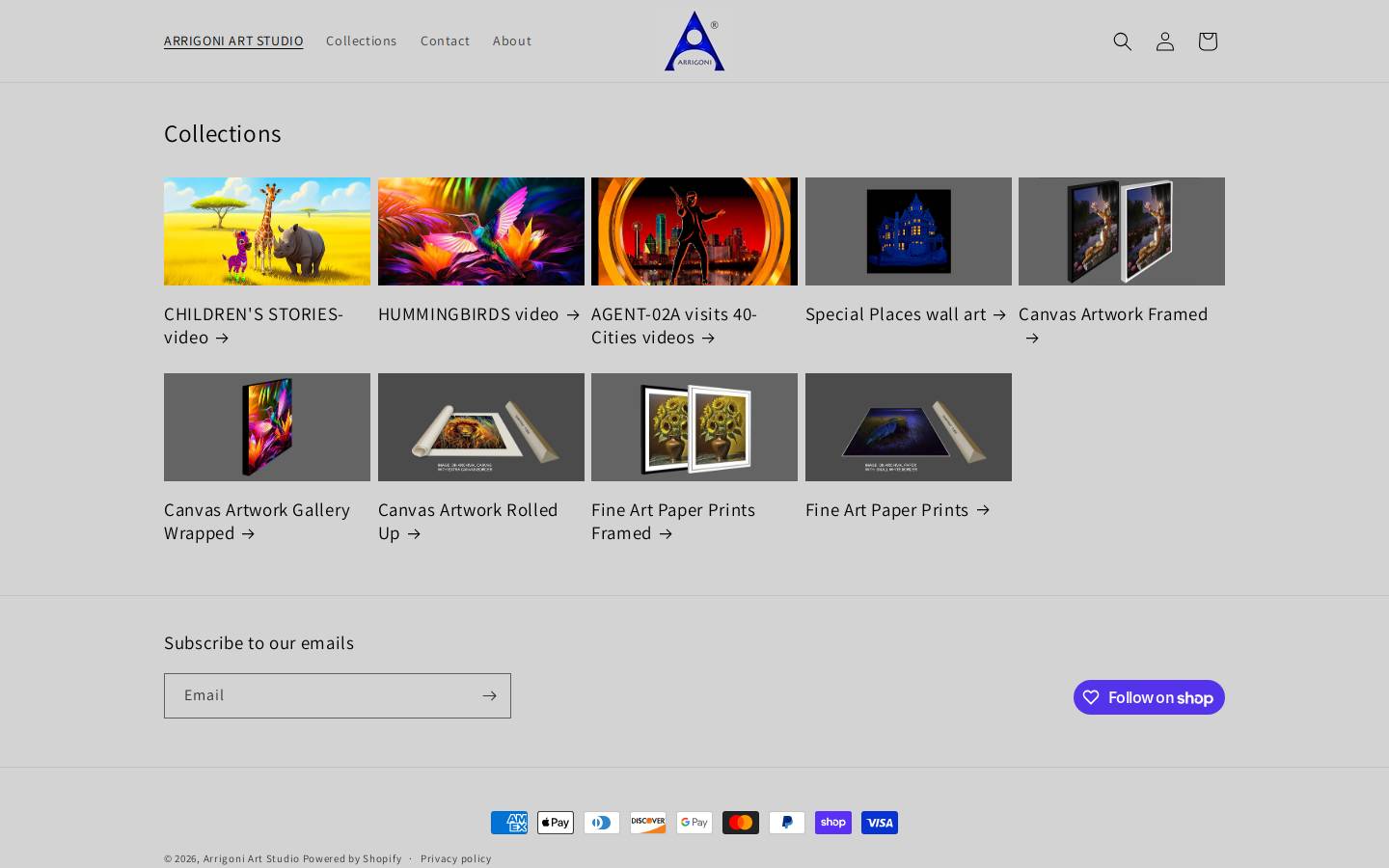The width and height of the screenshot is (1389, 868).
Task: Open Fine Art Paper Prints link
Action: (x=898, y=509)
